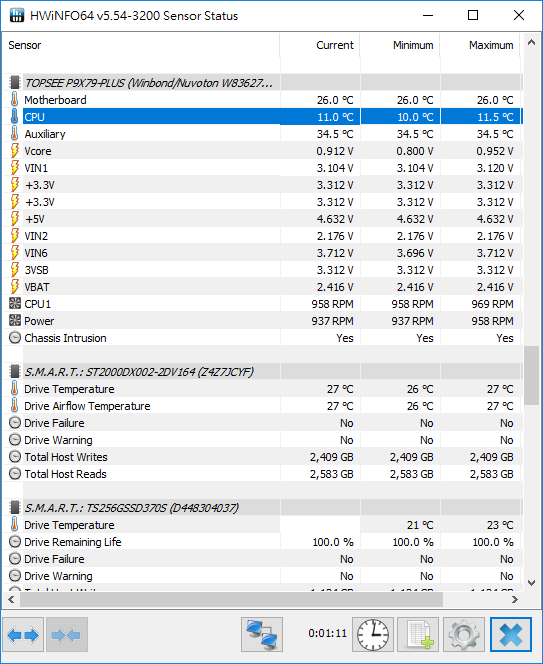
Task: Click the horizontal scrollbar thumb
Action: [231, 599]
